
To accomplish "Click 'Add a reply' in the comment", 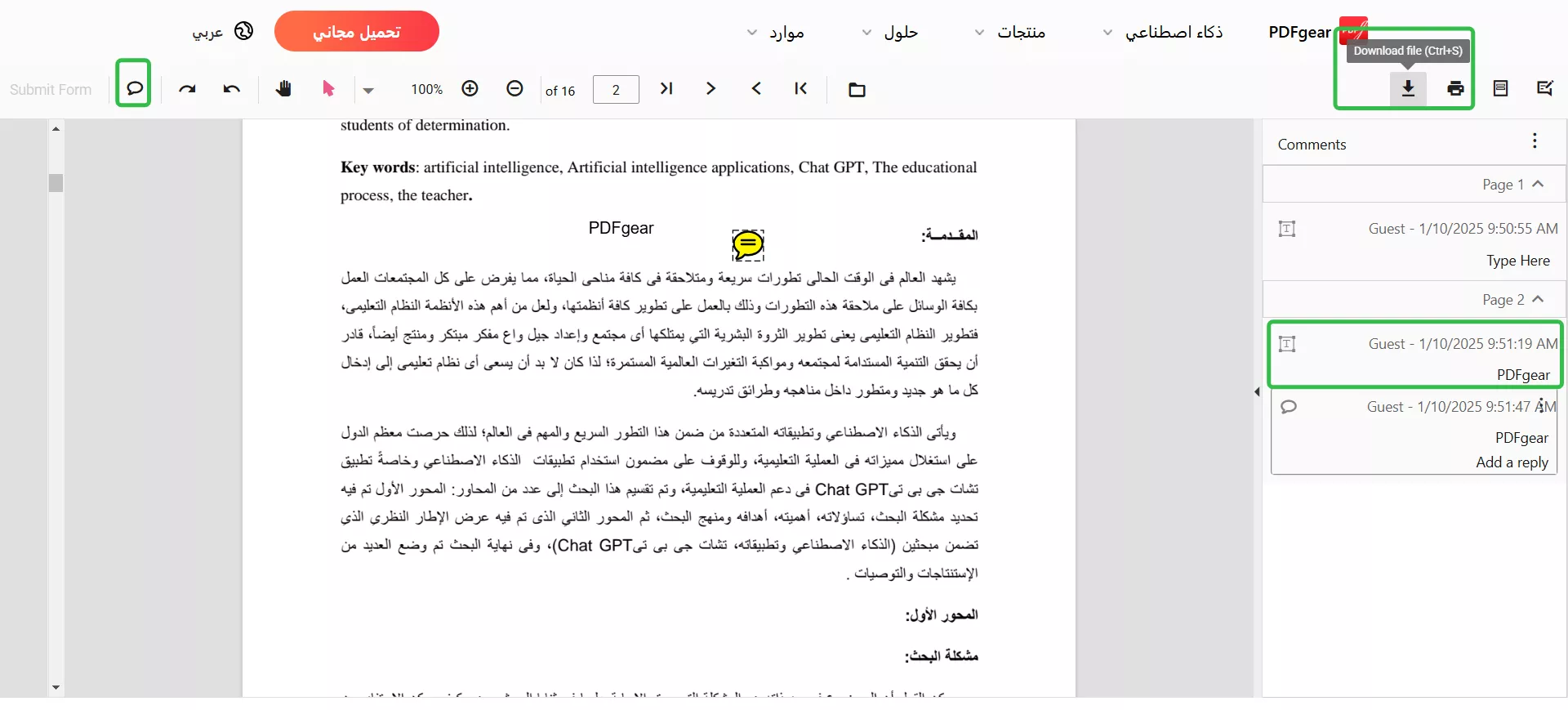I will click(x=1512, y=462).
